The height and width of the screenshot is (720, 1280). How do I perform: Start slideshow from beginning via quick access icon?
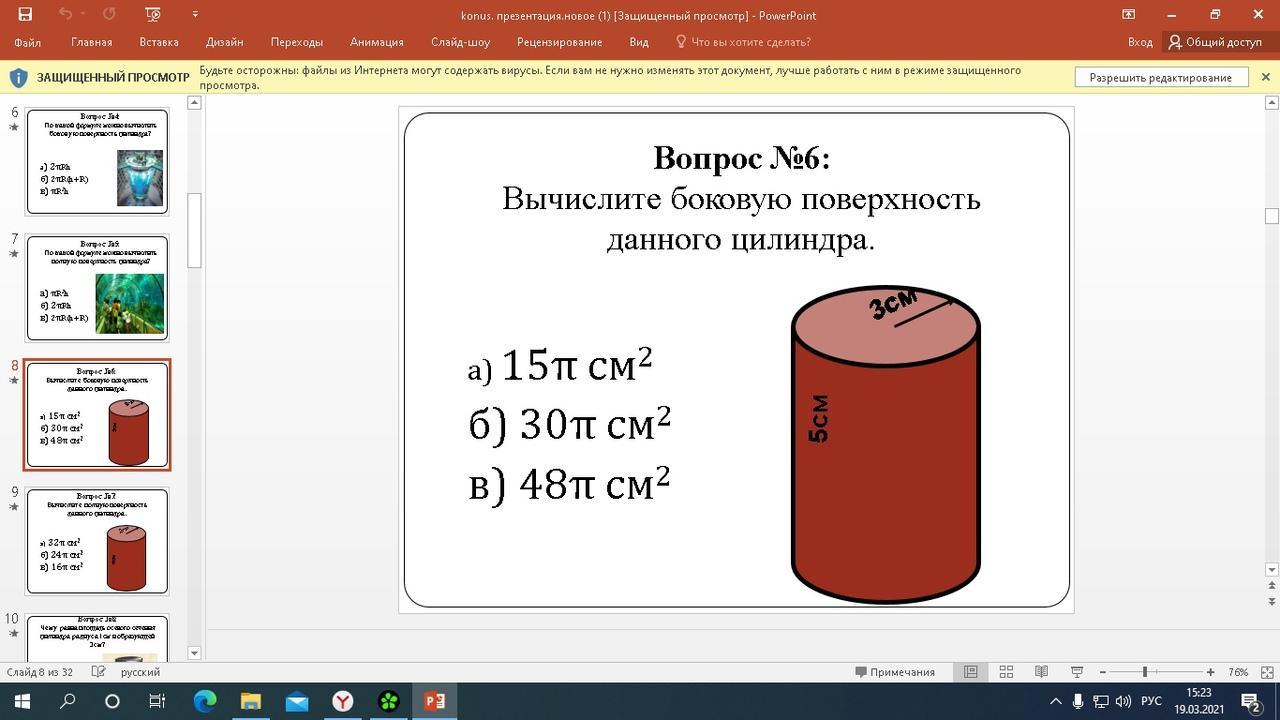tap(152, 14)
